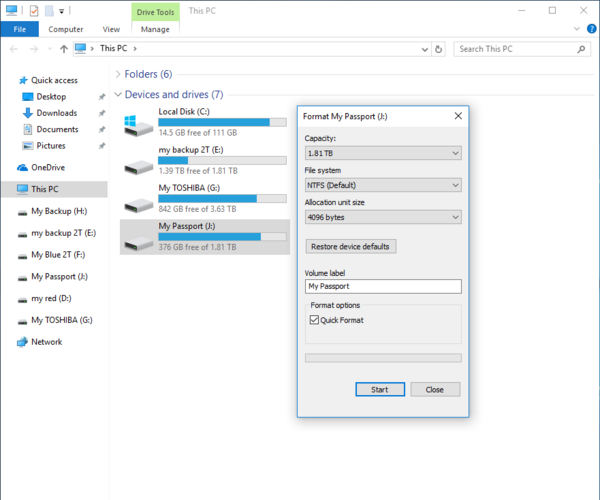The image size is (600, 500).
Task: Select This PC in navigation pane
Action: click(55, 189)
